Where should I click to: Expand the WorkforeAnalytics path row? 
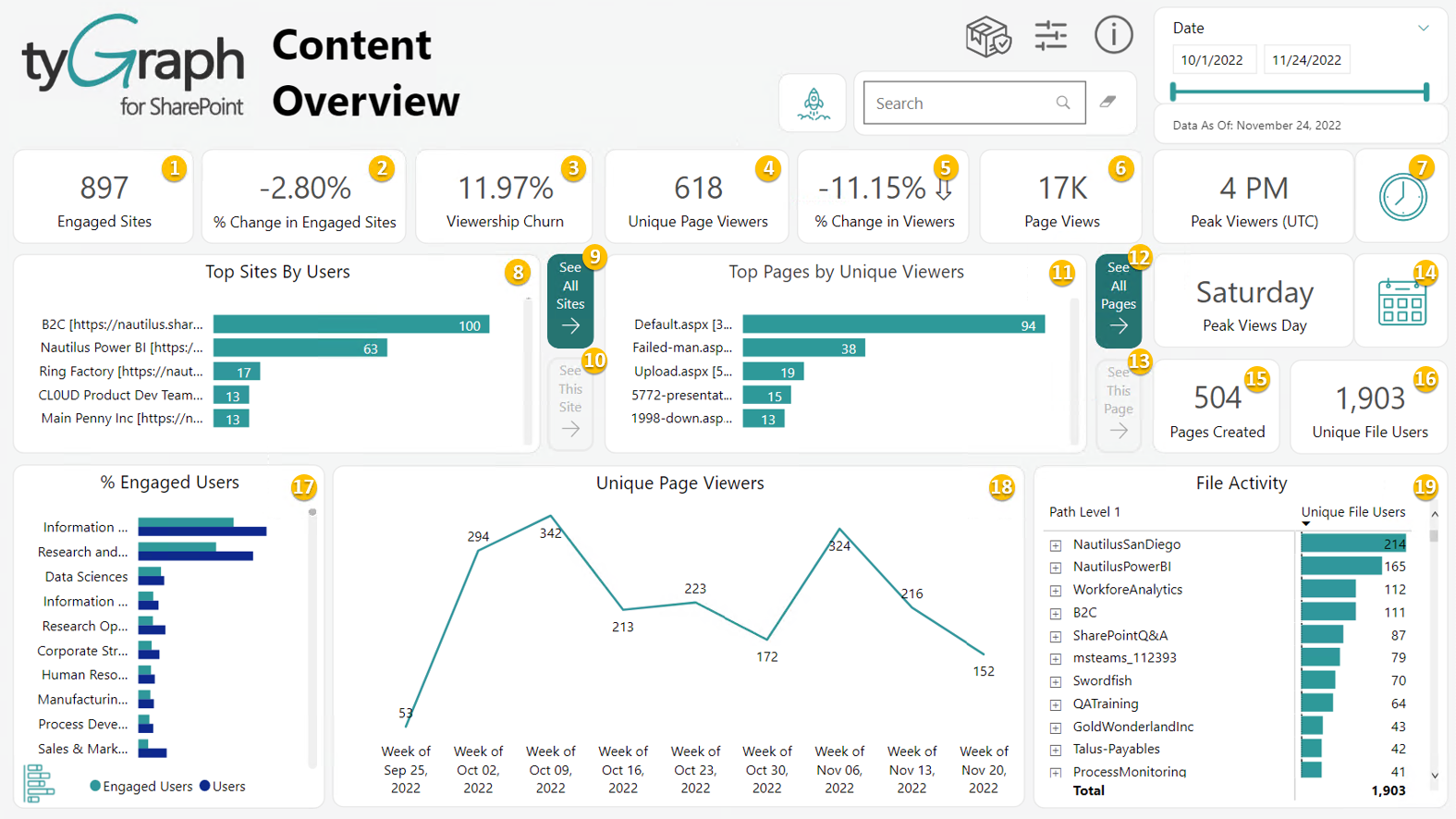(1056, 591)
